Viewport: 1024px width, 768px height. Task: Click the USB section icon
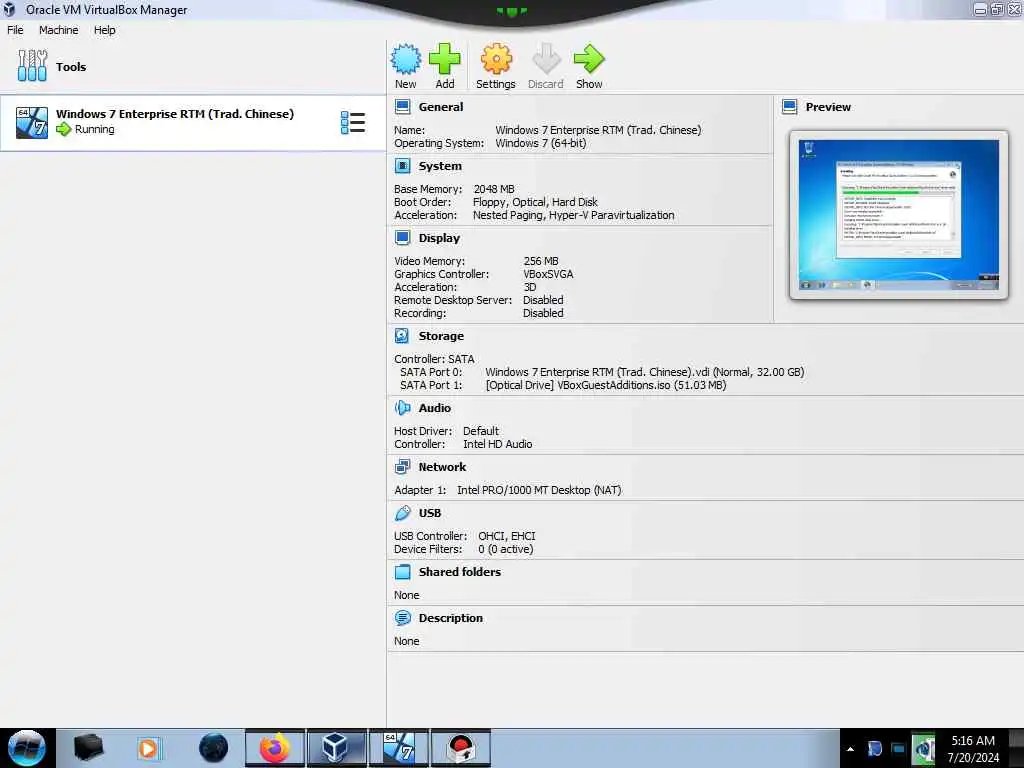point(403,513)
